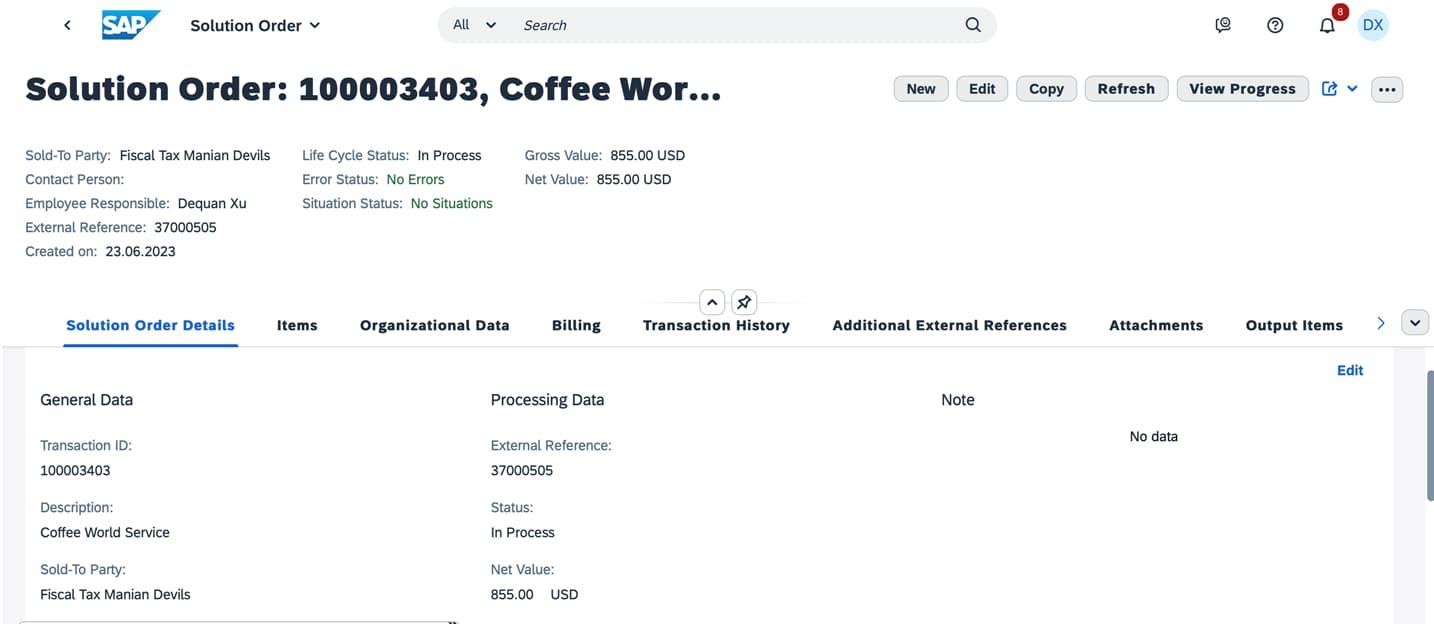Click External Reference 37000505 in header

(x=185, y=227)
